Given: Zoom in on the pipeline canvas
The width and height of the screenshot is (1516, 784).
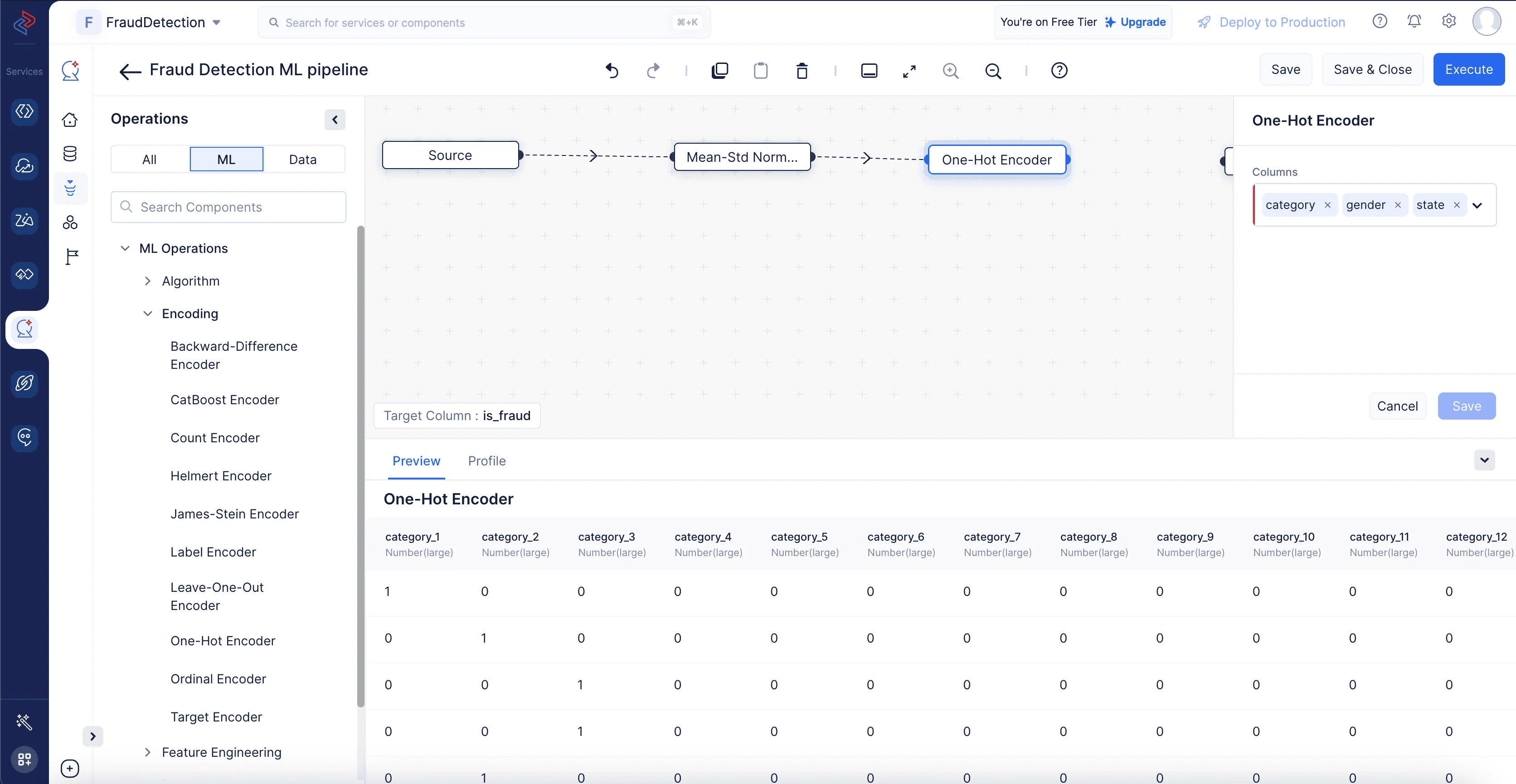Looking at the screenshot, I should [950, 71].
